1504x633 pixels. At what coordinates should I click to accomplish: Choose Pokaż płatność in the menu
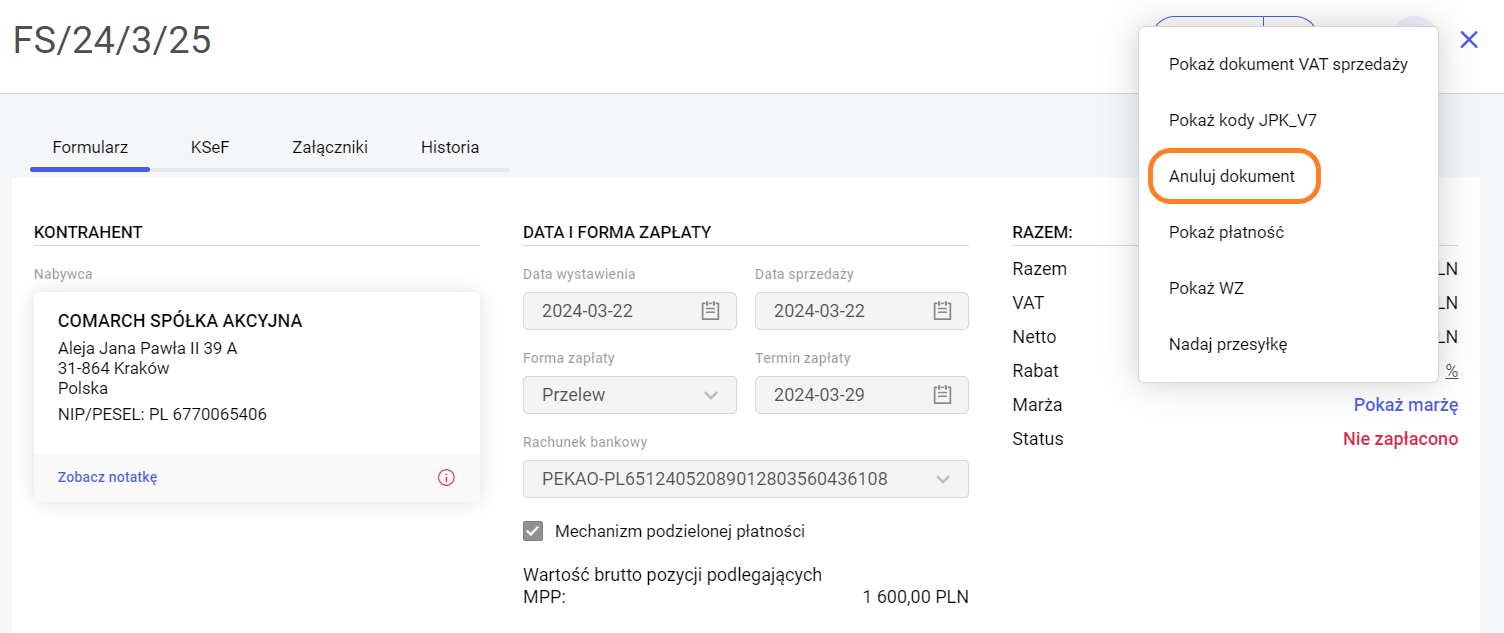coord(1226,232)
